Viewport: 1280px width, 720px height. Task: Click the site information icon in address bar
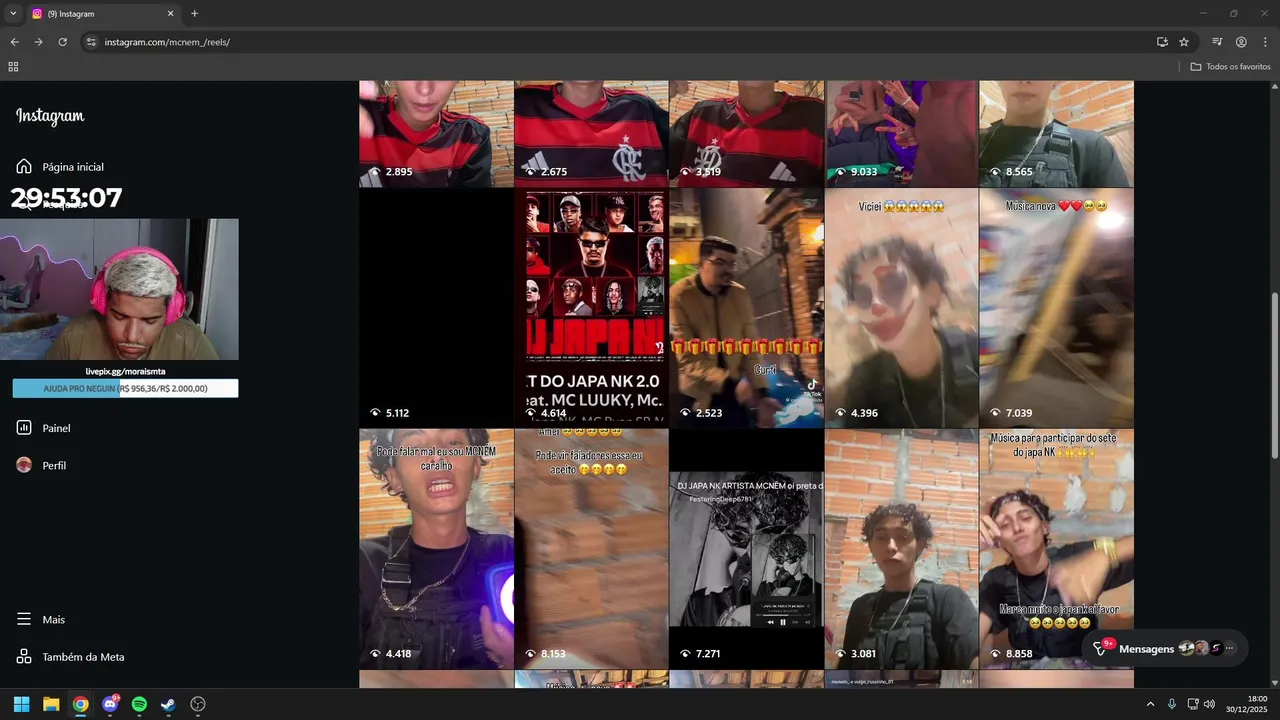91,42
